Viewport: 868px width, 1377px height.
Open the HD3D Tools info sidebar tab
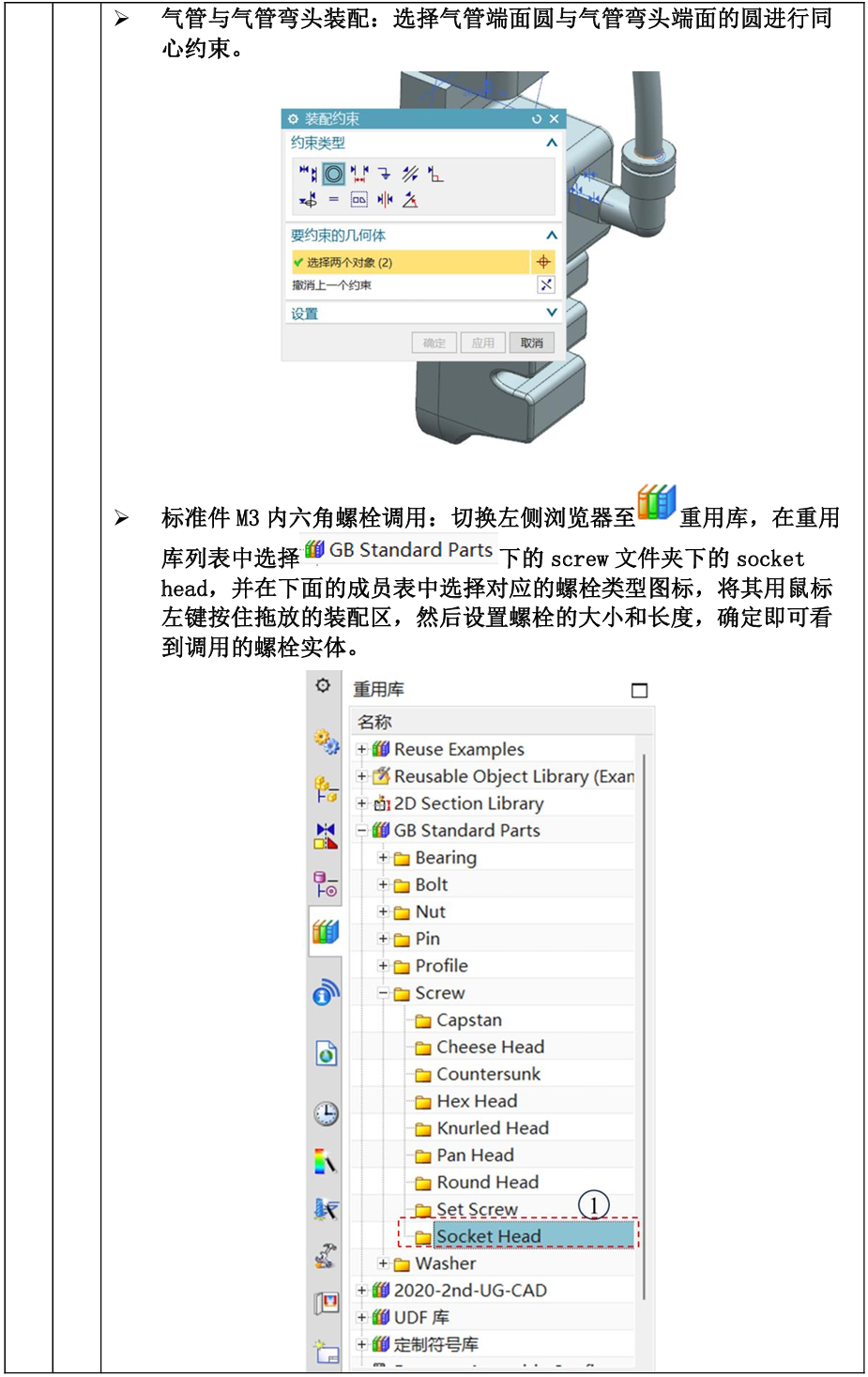(x=326, y=992)
